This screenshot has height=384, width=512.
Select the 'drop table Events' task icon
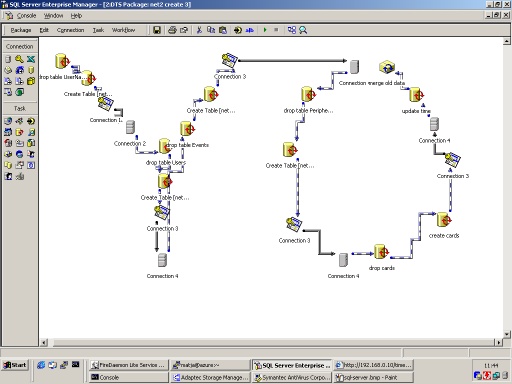click(187, 129)
